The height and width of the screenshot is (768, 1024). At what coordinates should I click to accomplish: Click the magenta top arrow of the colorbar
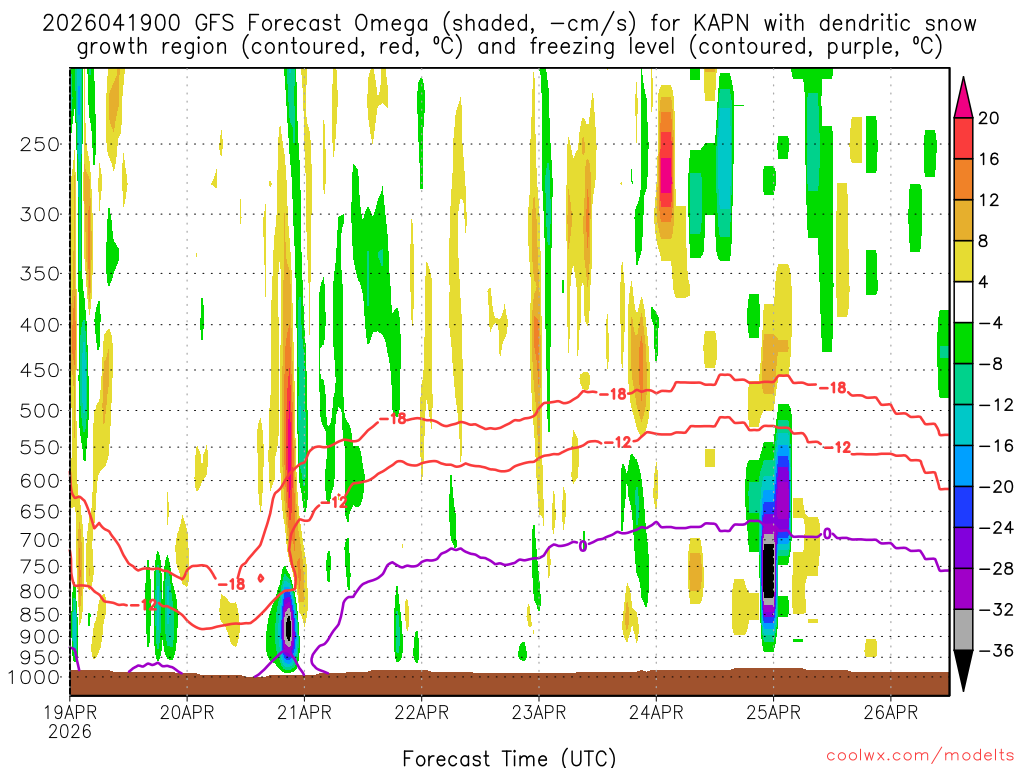coord(963,101)
